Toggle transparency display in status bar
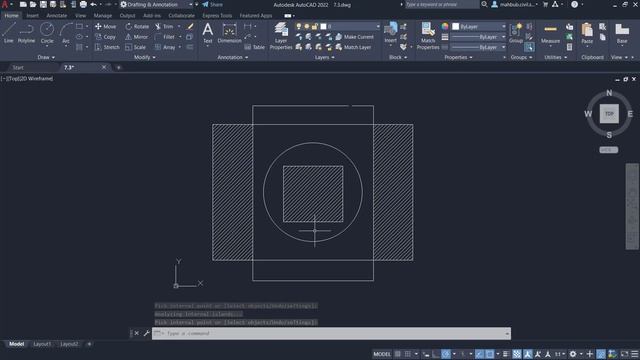Image resolution: width=640 pixels, height=360 pixels. (517, 354)
